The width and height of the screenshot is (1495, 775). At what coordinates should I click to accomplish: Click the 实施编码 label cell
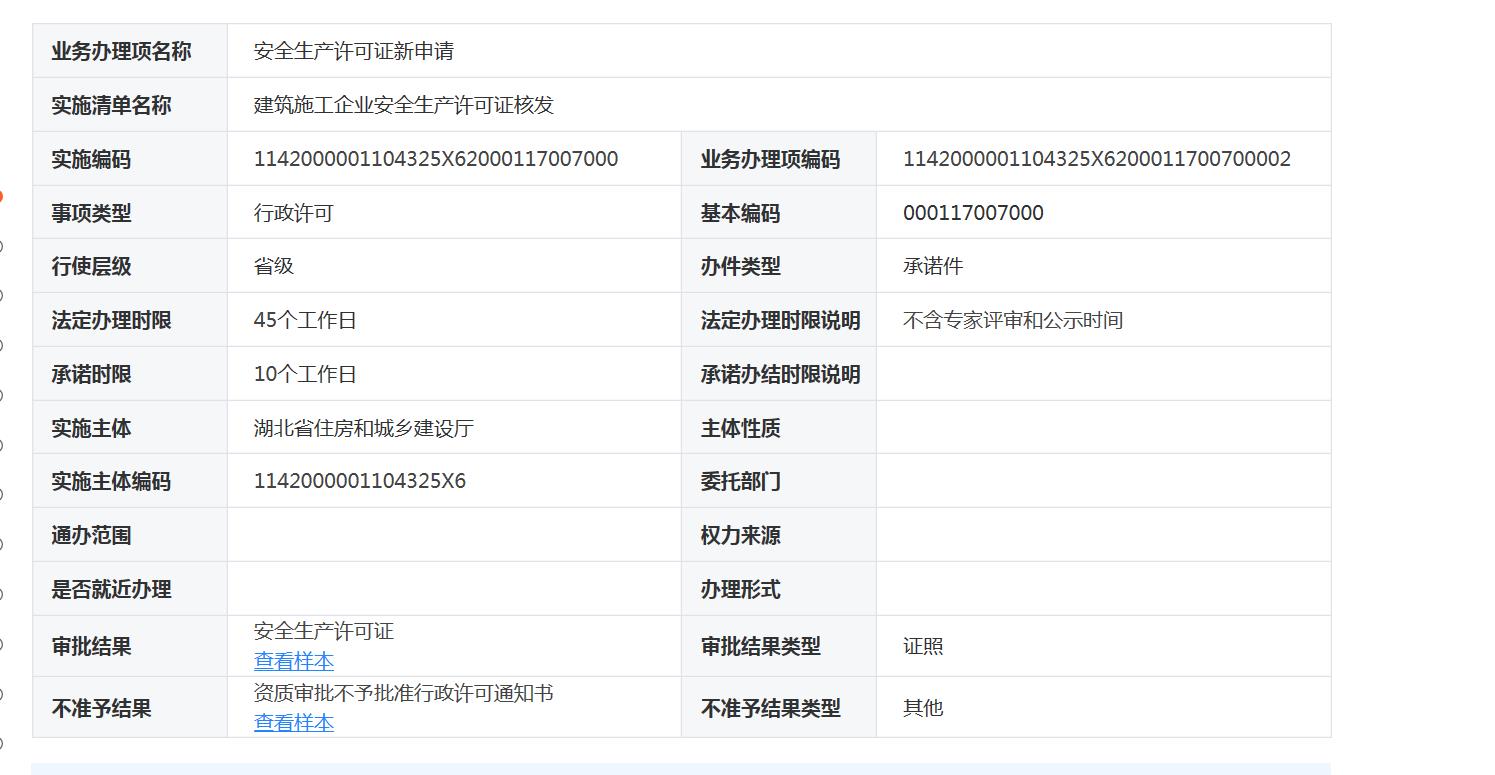tap(130, 159)
